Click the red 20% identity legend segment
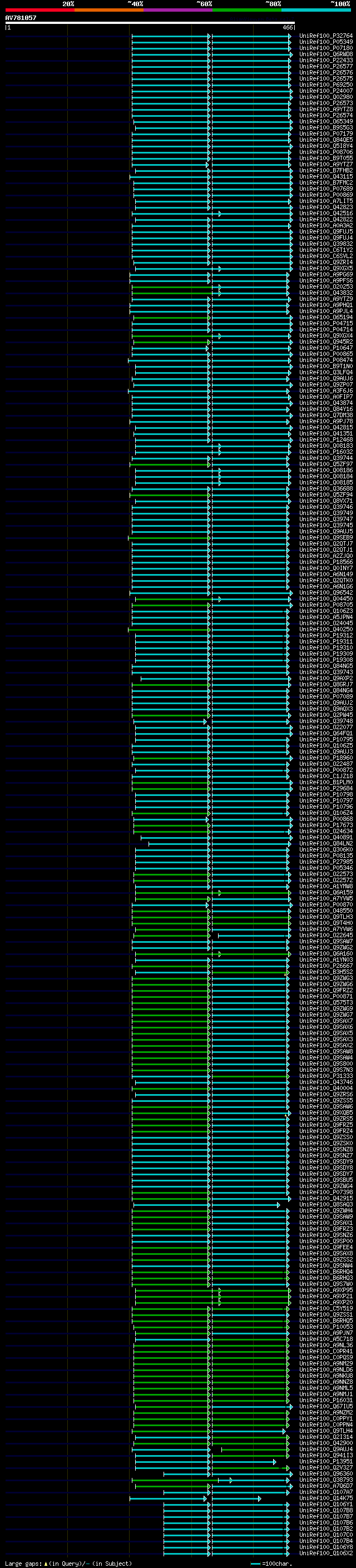 39,10
